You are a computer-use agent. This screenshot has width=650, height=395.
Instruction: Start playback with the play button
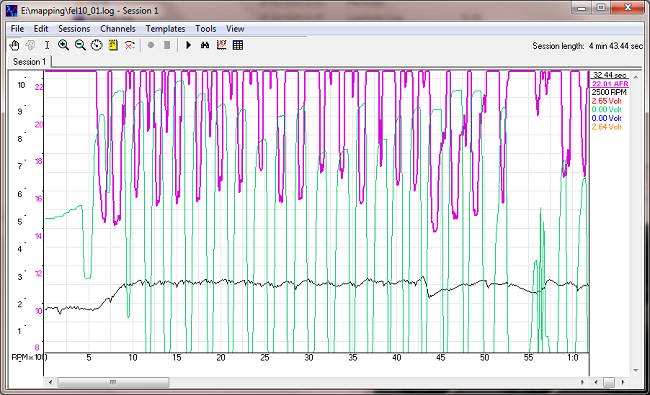point(189,45)
